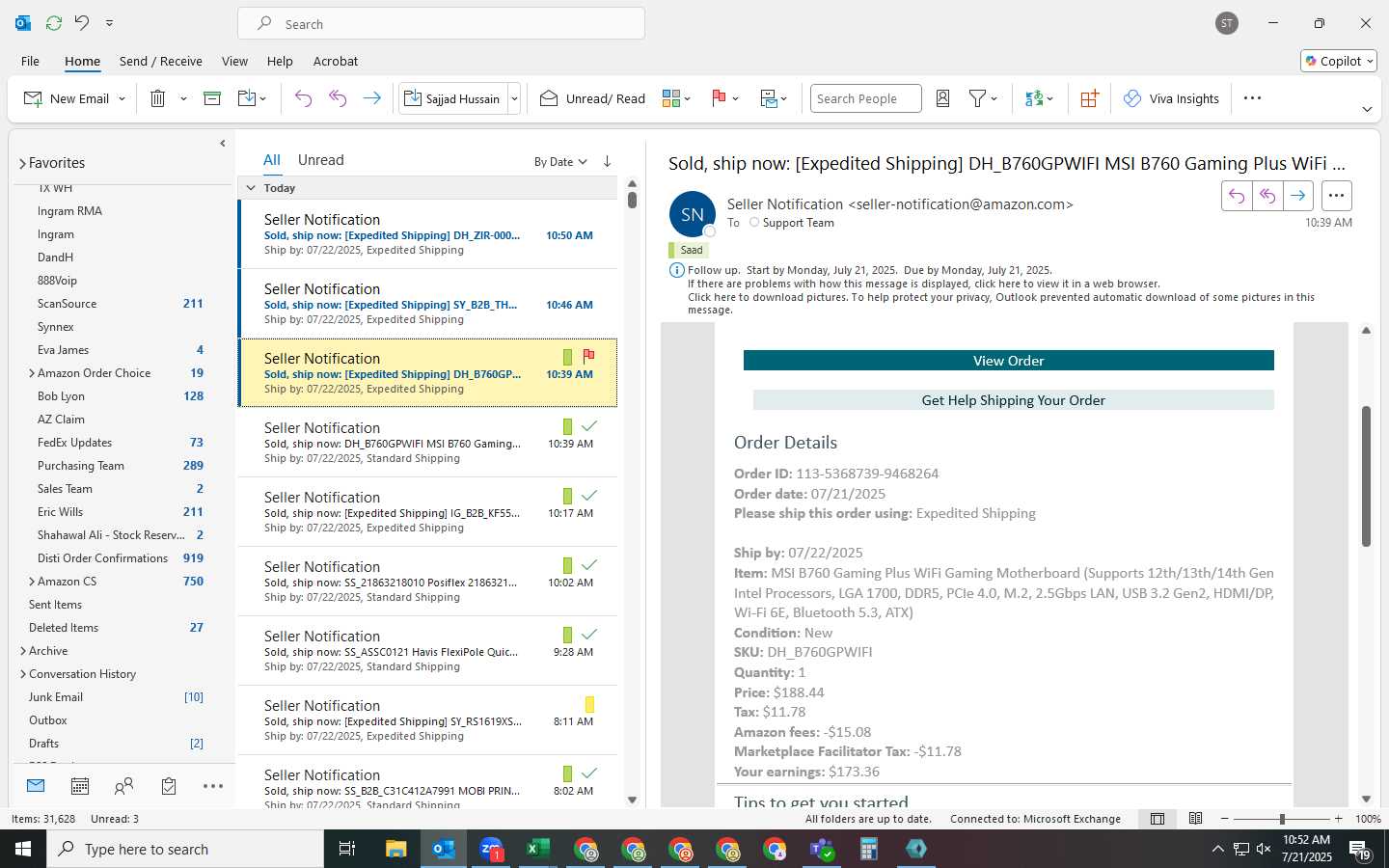Open the Categorize color squares icon
1389x868 pixels.
[x=671, y=98]
